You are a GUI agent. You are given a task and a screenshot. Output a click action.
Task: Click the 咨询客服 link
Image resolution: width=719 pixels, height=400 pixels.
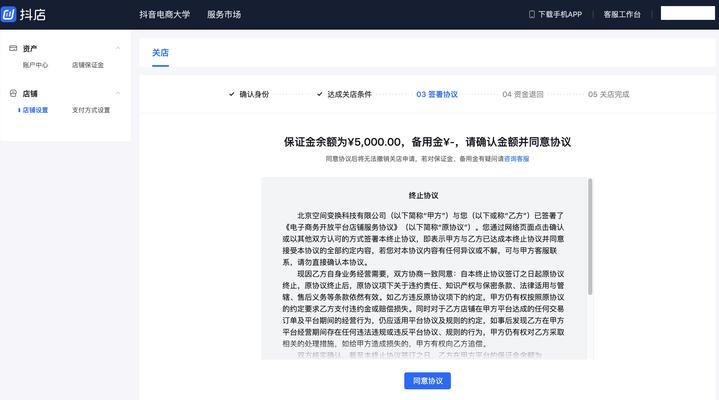point(516,159)
